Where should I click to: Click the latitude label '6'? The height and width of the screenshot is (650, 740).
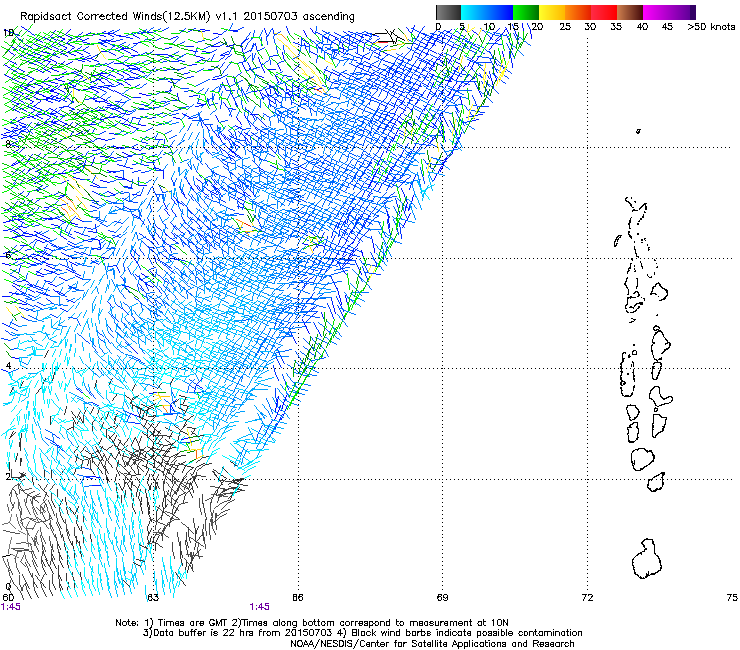(8, 255)
